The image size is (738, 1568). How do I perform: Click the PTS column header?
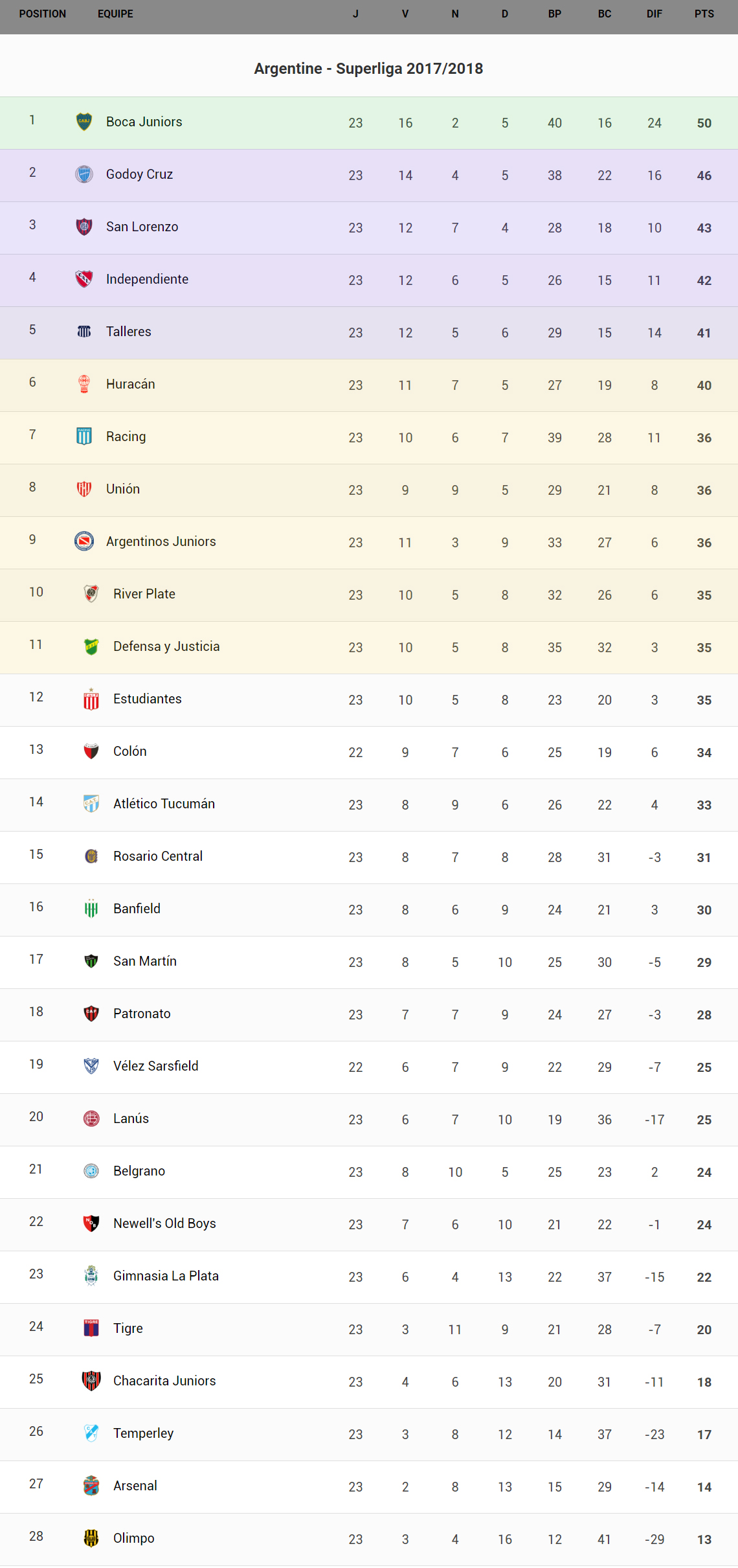(x=704, y=14)
